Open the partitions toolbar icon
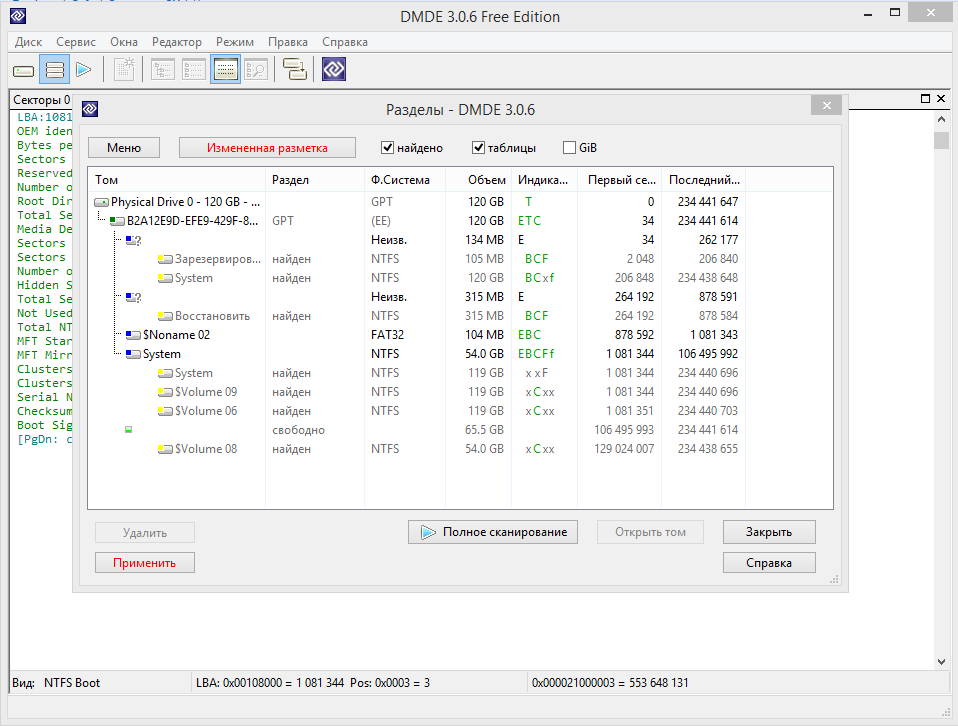 pos(54,70)
